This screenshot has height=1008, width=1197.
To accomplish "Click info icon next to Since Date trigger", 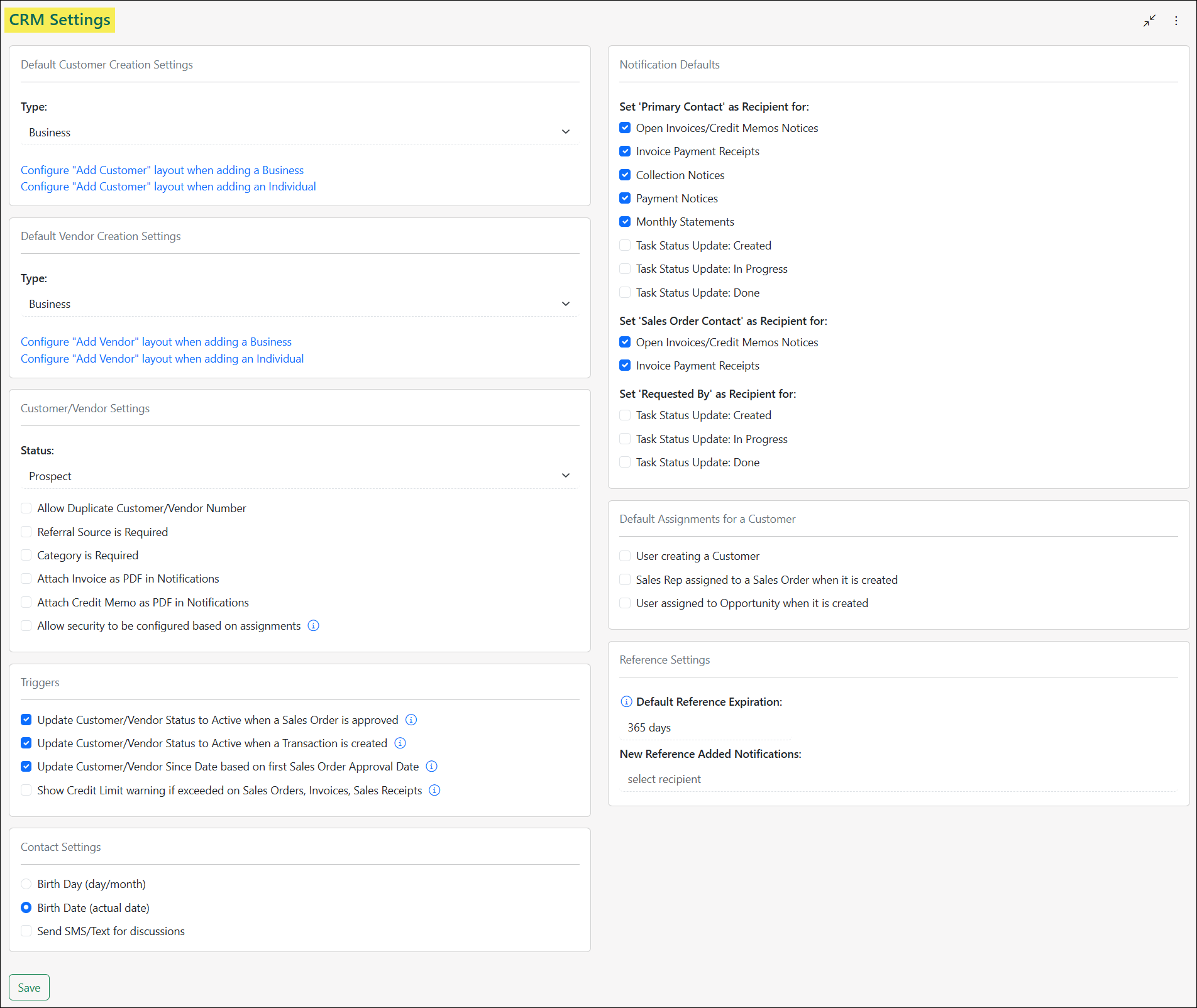I will pos(431,766).
